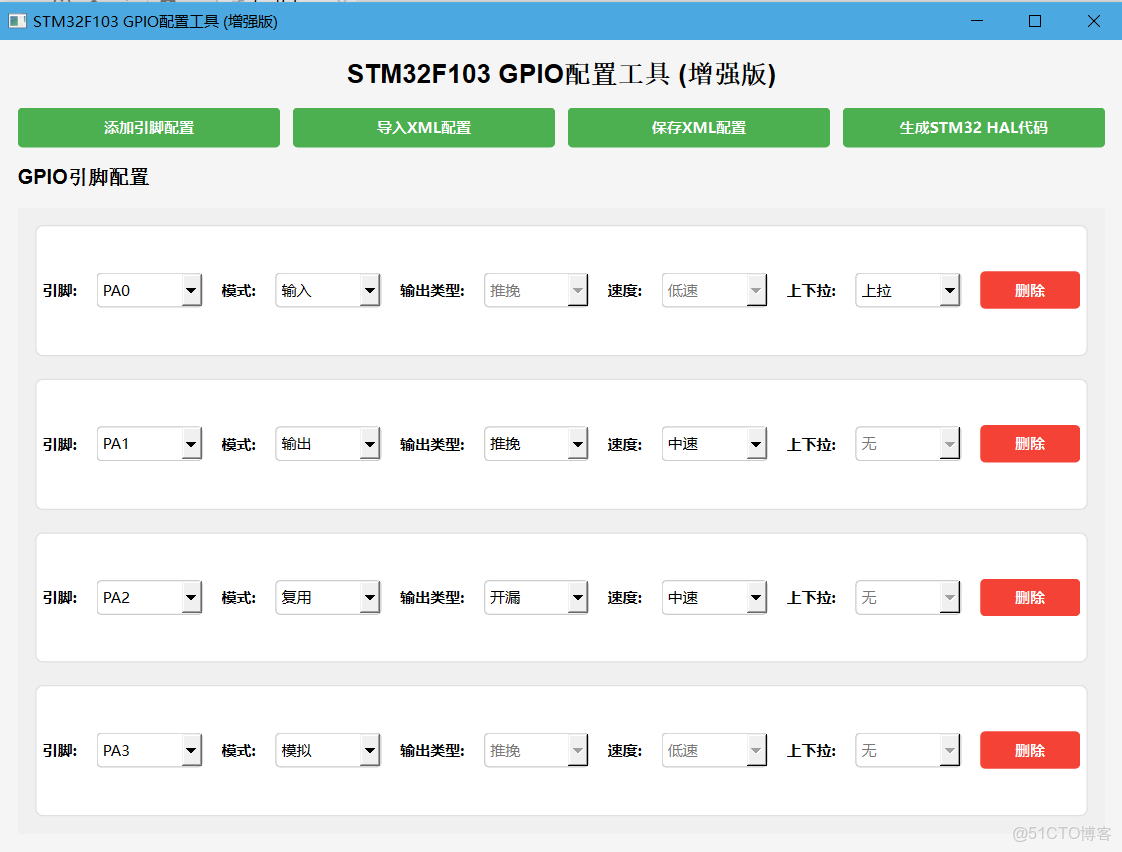Viewport: 1122px width, 852px height.
Task: Open the PA0 pin dropdown
Action: click(x=150, y=290)
